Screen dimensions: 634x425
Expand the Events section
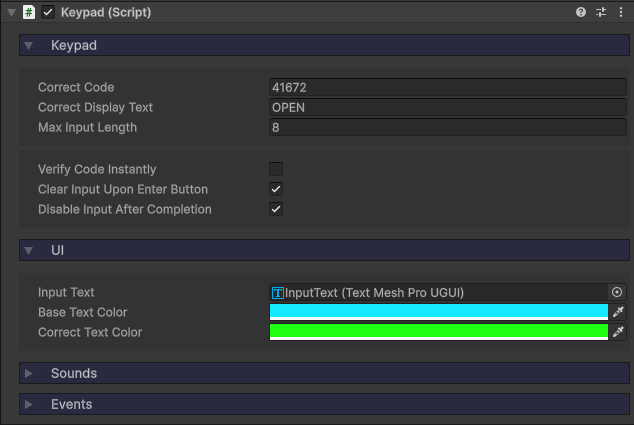[29, 404]
